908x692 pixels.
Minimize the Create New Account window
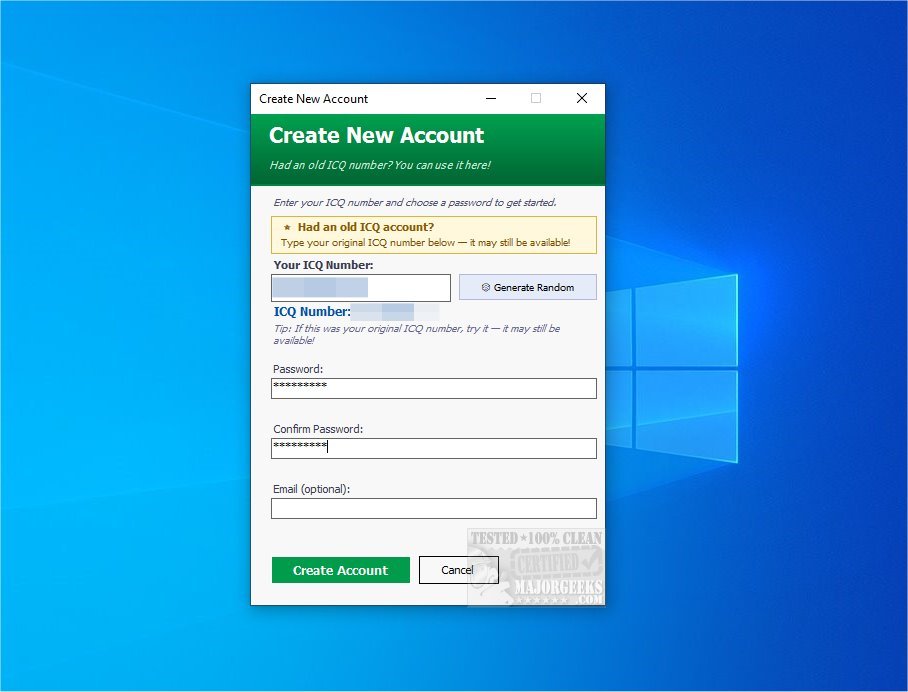coord(491,98)
